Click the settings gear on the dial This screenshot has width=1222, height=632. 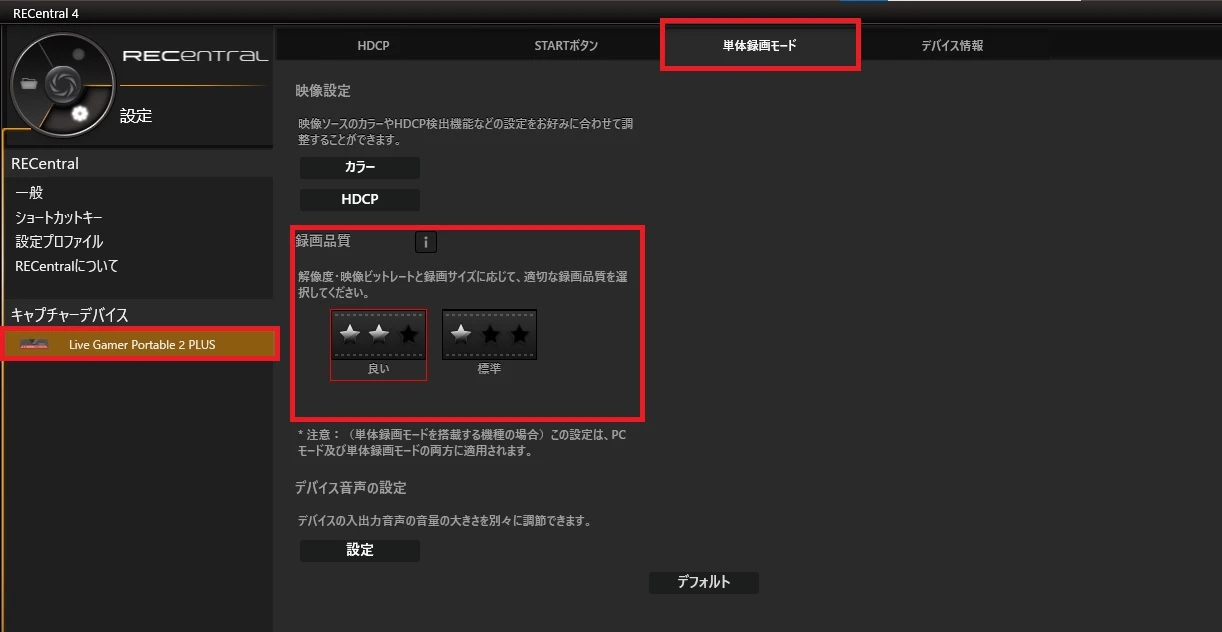pyautogui.click(x=80, y=114)
